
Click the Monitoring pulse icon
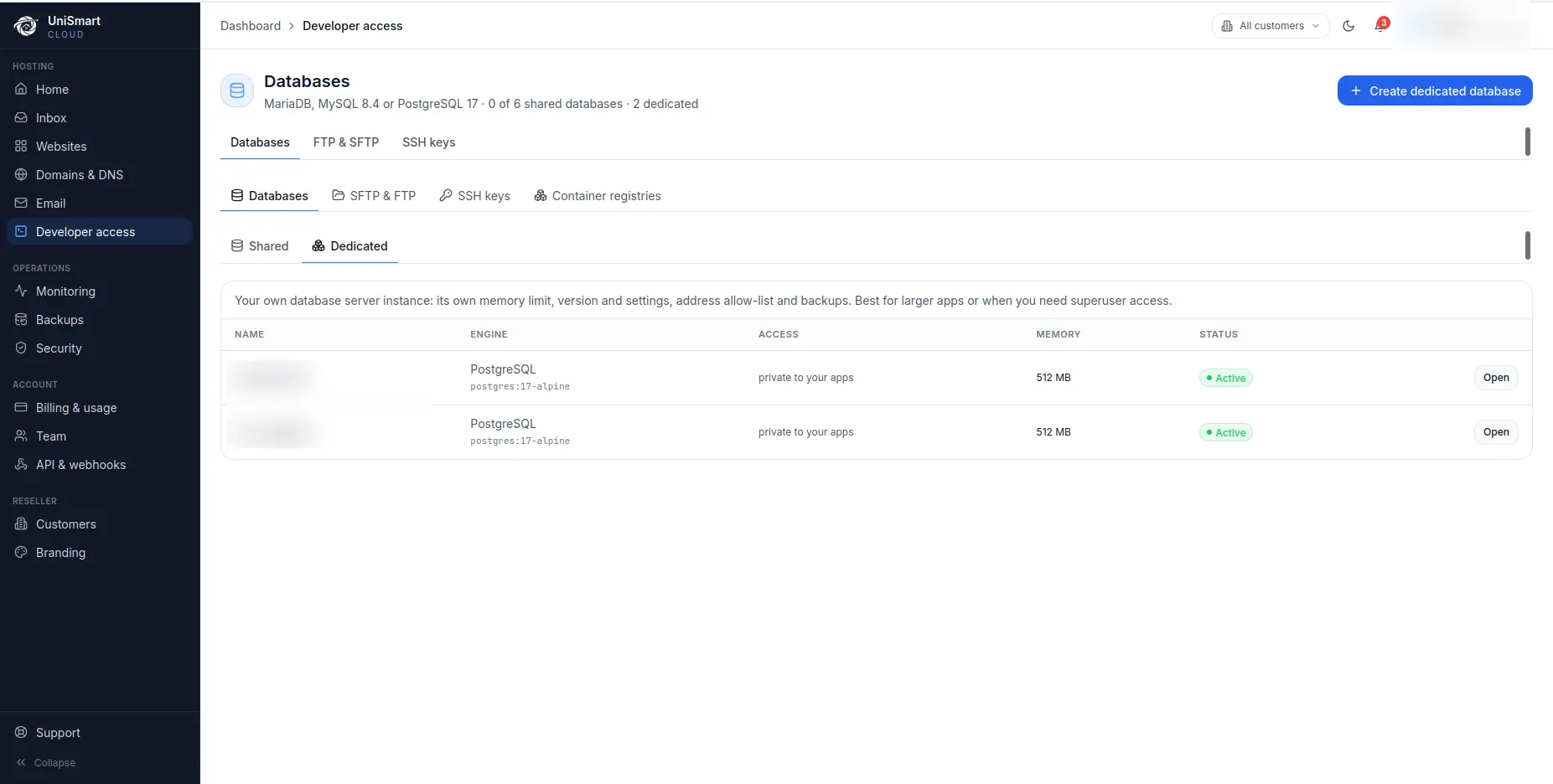21,291
